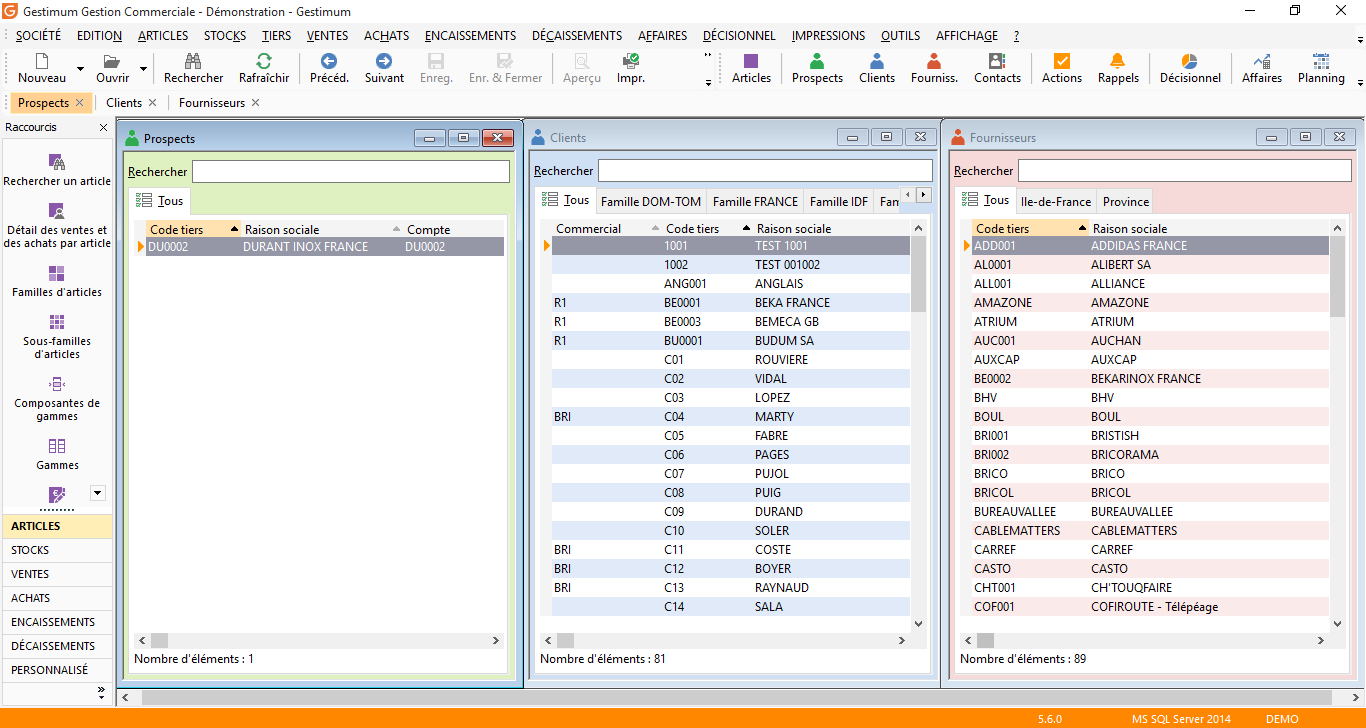Select the VENTES shortcut category
This screenshot has width=1366, height=728.
click(57, 574)
